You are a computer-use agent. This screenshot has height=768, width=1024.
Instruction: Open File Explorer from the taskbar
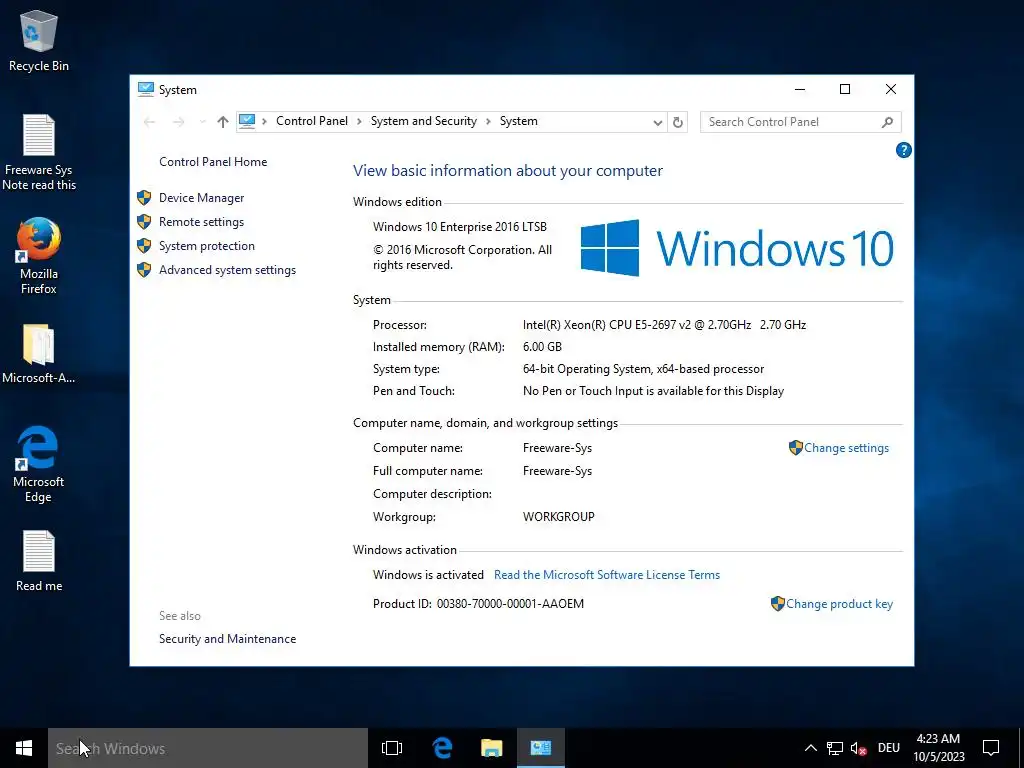(x=491, y=748)
